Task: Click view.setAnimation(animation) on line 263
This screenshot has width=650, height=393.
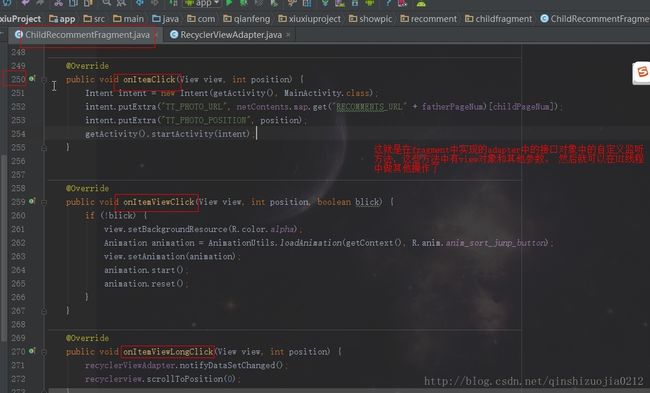Action: (170, 256)
